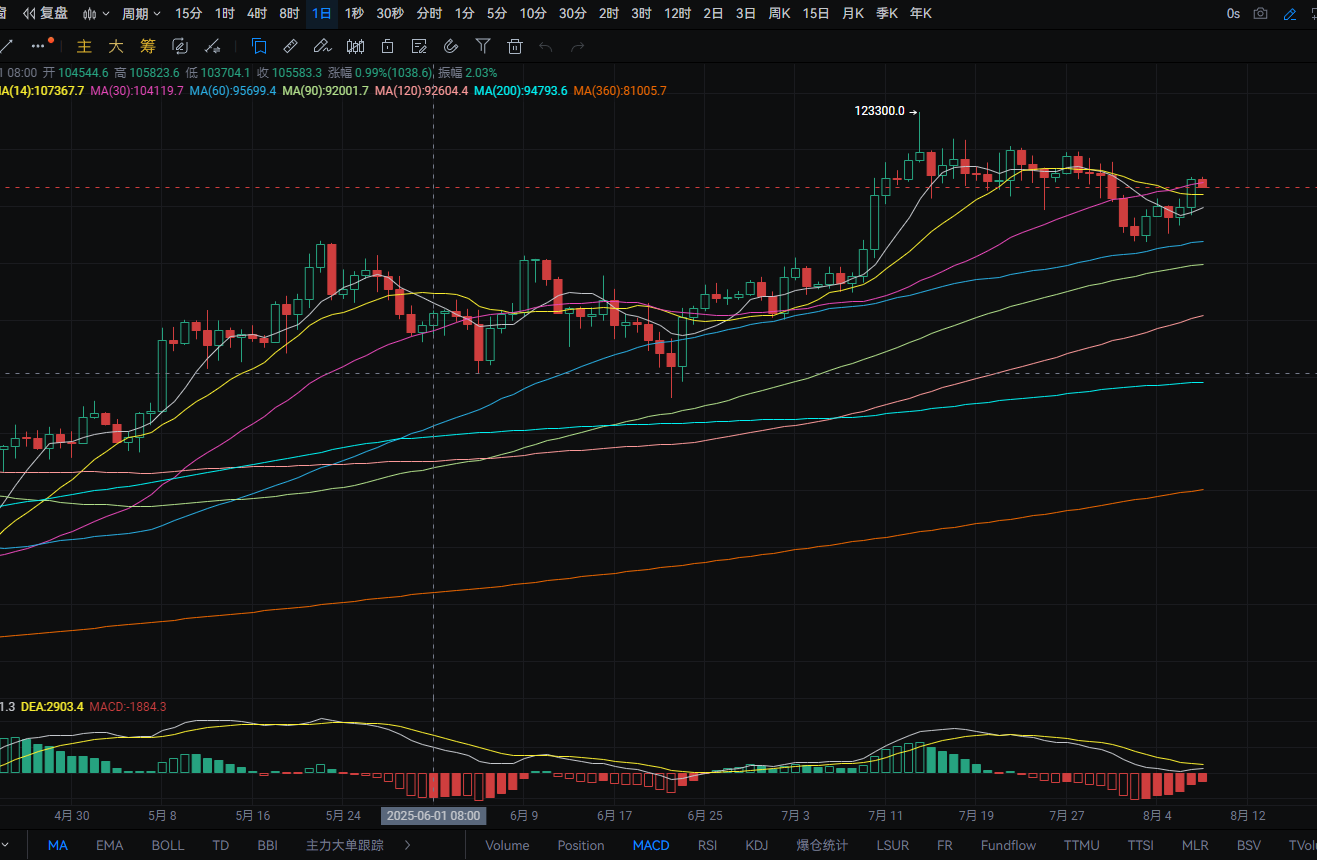1317x860 pixels.
Task: Expand the chart type dropdown
Action: (x=96, y=14)
